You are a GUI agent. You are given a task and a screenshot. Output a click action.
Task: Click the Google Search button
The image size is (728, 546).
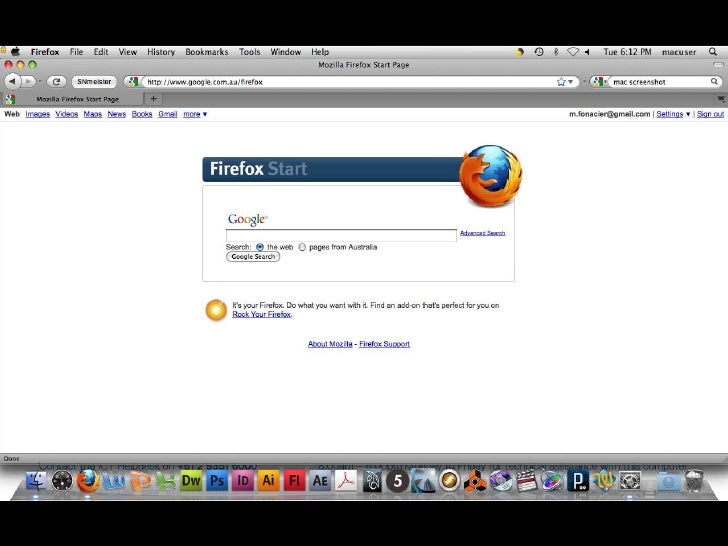click(253, 257)
